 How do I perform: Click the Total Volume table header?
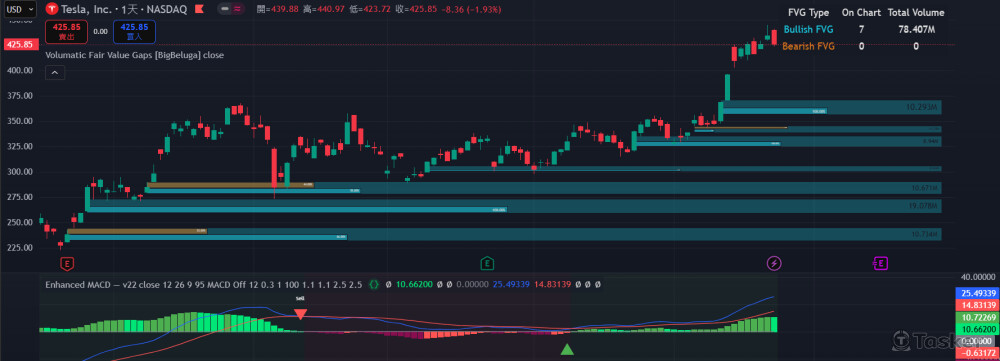pos(916,13)
